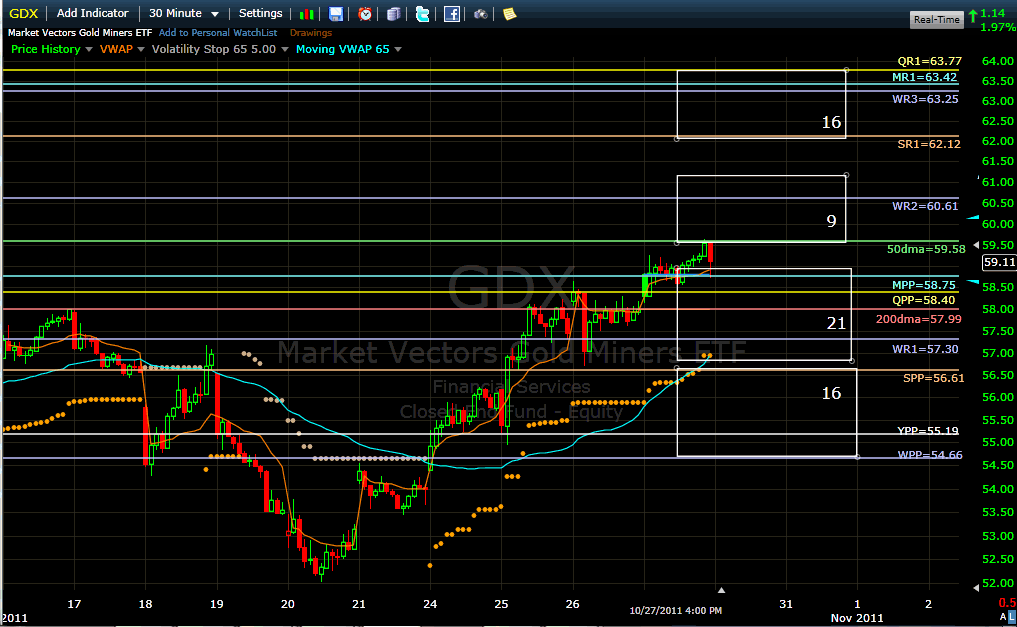
Task: Select the WR1=57.30 level label
Action: tap(925, 349)
